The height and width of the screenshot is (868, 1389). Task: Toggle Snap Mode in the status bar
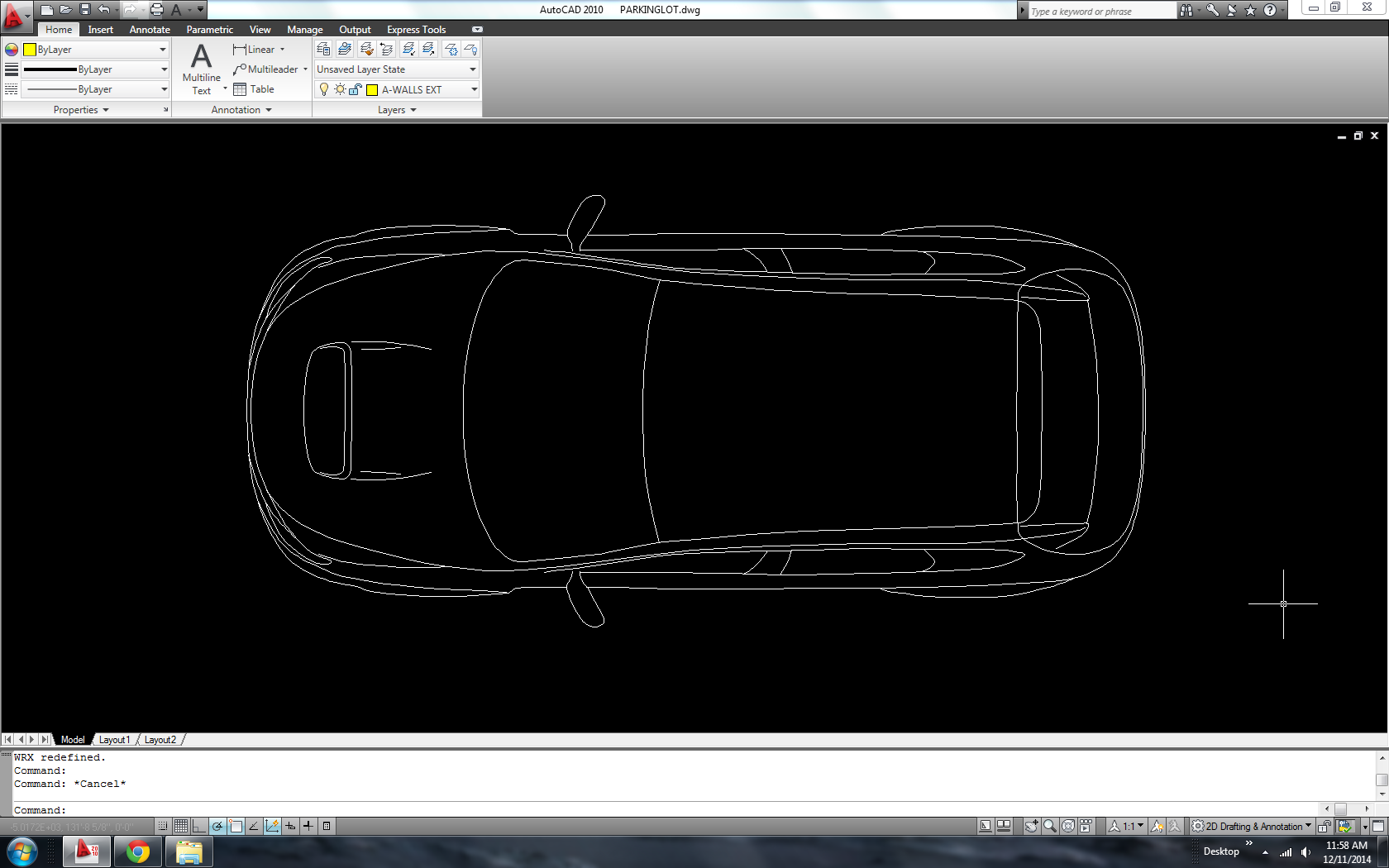(163, 826)
